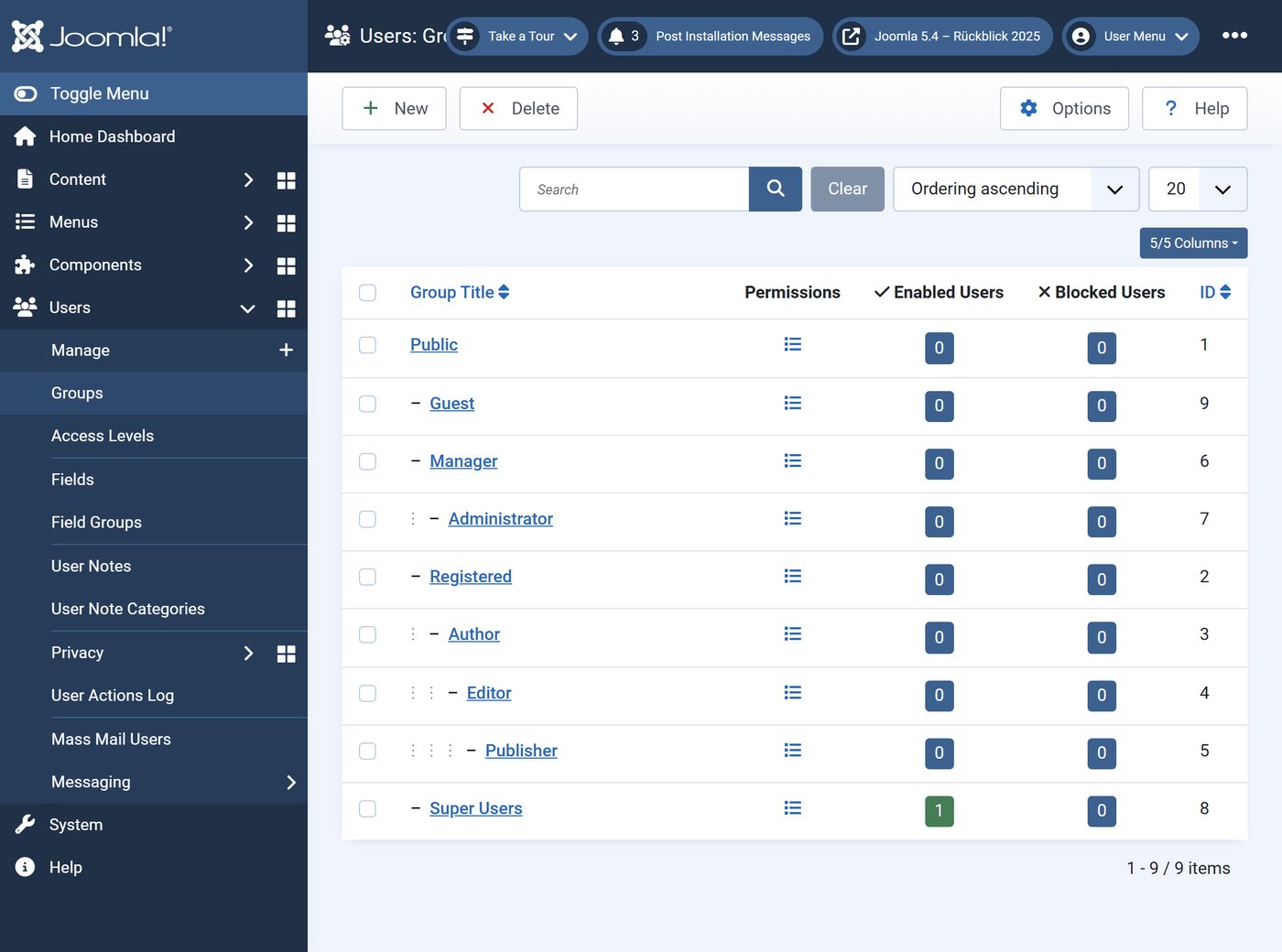Screen dimensions: 1282x952
Task: Add new user via Manage plus icon
Action: pyautogui.click(x=286, y=350)
